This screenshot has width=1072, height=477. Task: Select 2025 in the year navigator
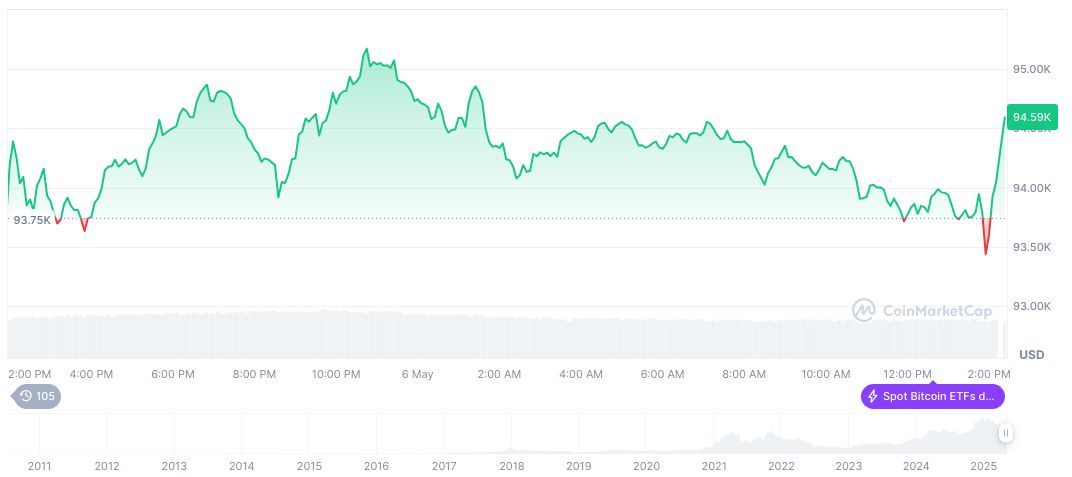click(984, 466)
